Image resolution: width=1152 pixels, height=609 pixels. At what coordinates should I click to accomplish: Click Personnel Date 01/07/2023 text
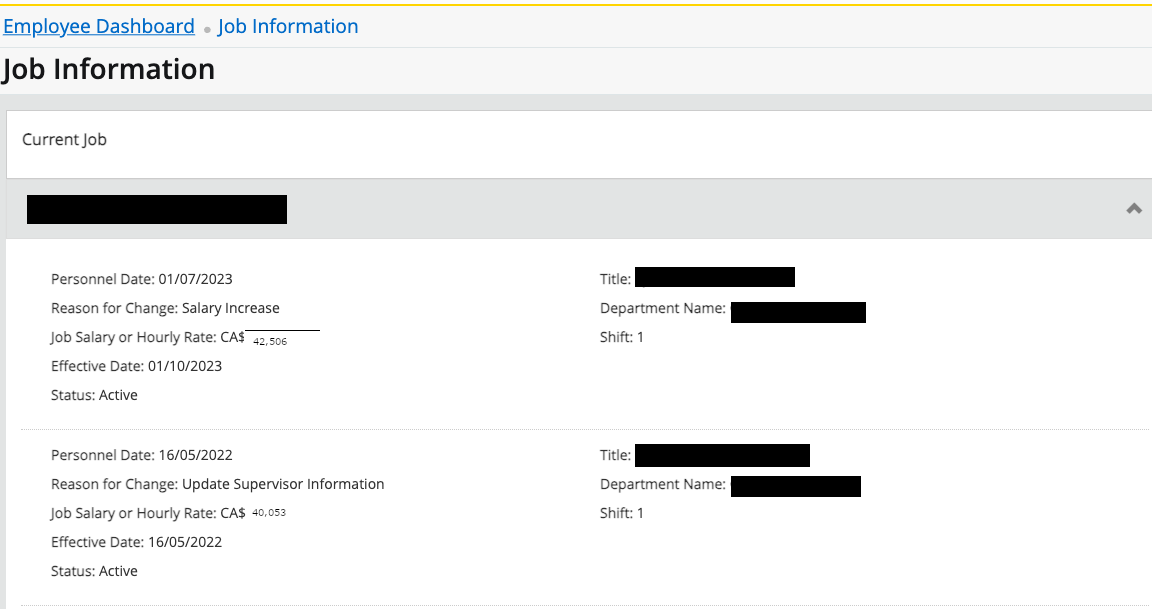(x=141, y=279)
